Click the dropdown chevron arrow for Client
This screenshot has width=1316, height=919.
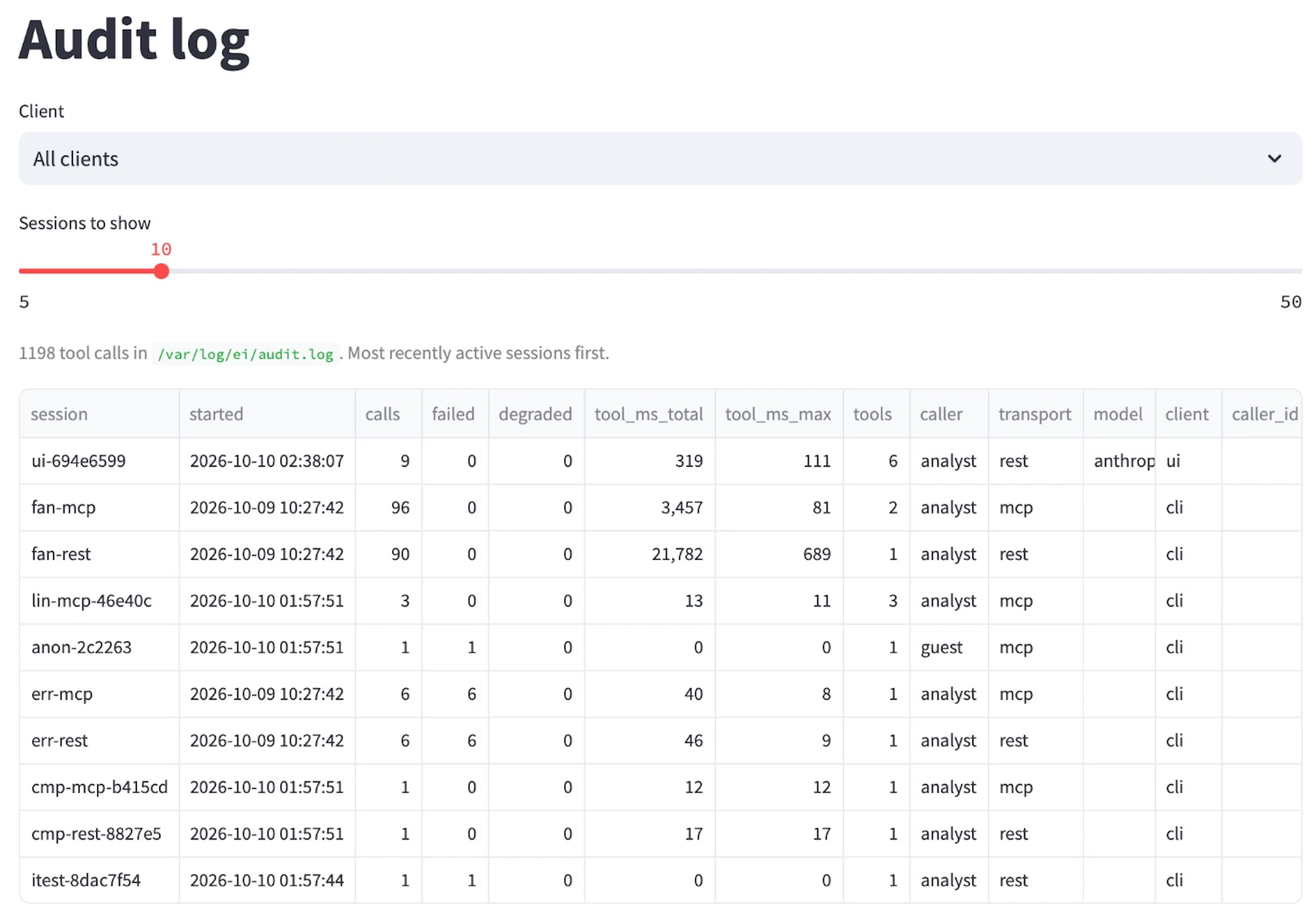[x=1274, y=159]
